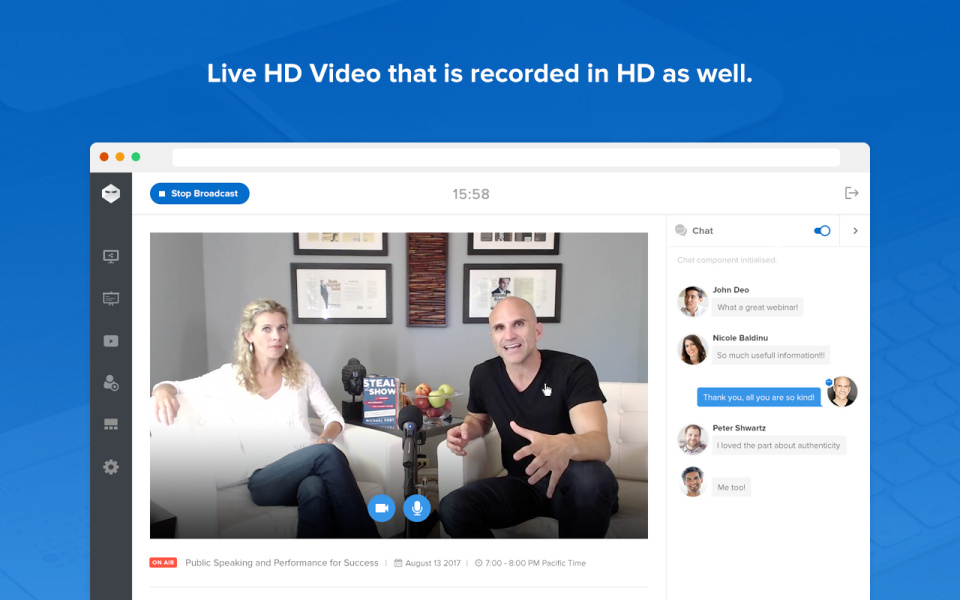Disable Chat using the blue toggle switch

pos(821,230)
